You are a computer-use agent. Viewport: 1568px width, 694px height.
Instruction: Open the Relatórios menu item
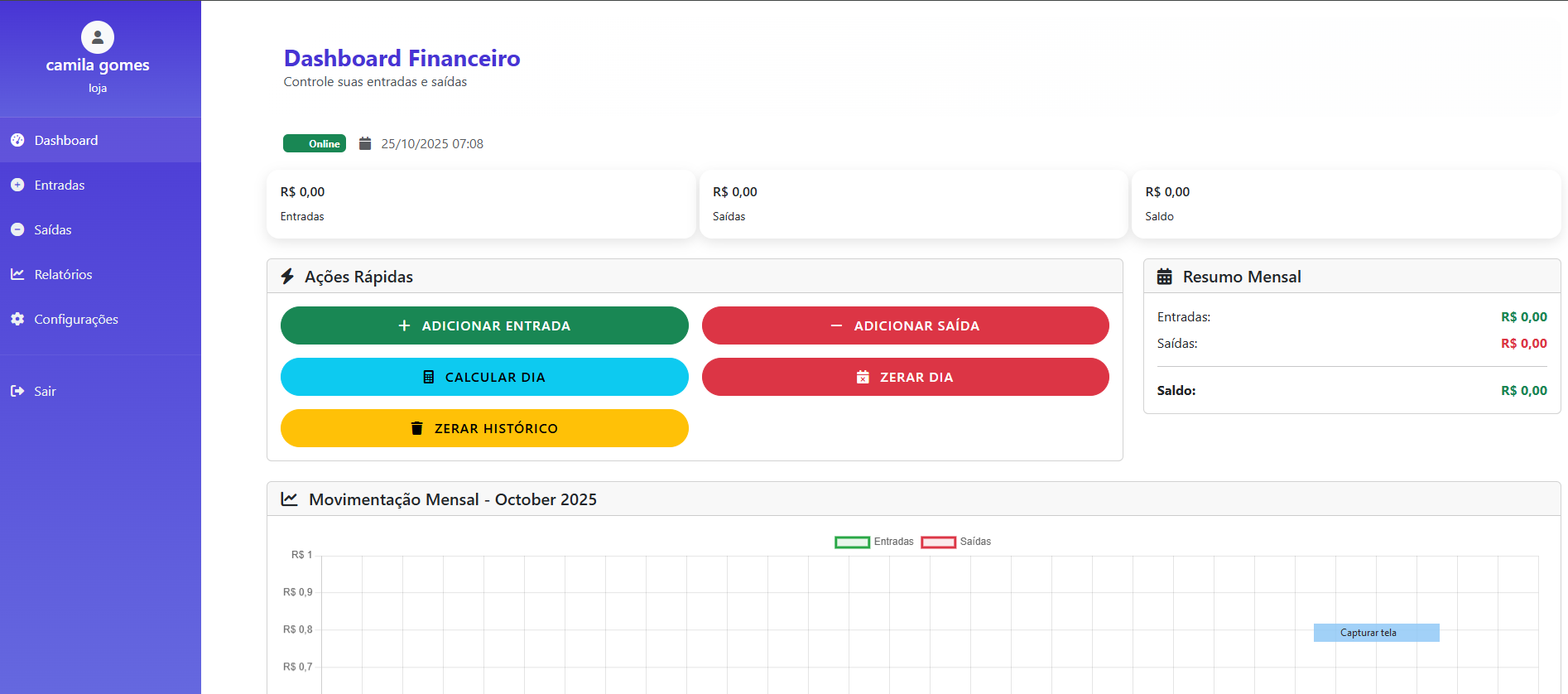[x=63, y=275]
